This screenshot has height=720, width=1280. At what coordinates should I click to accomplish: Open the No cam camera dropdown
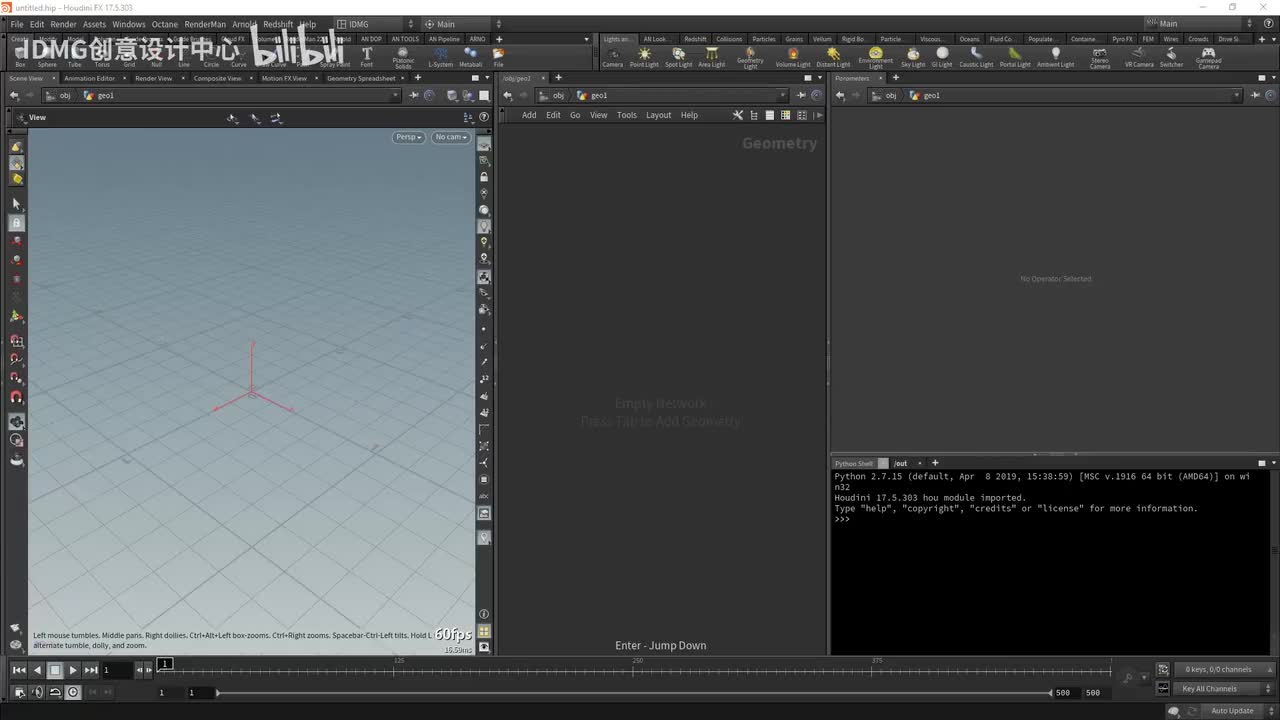(451, 137)
